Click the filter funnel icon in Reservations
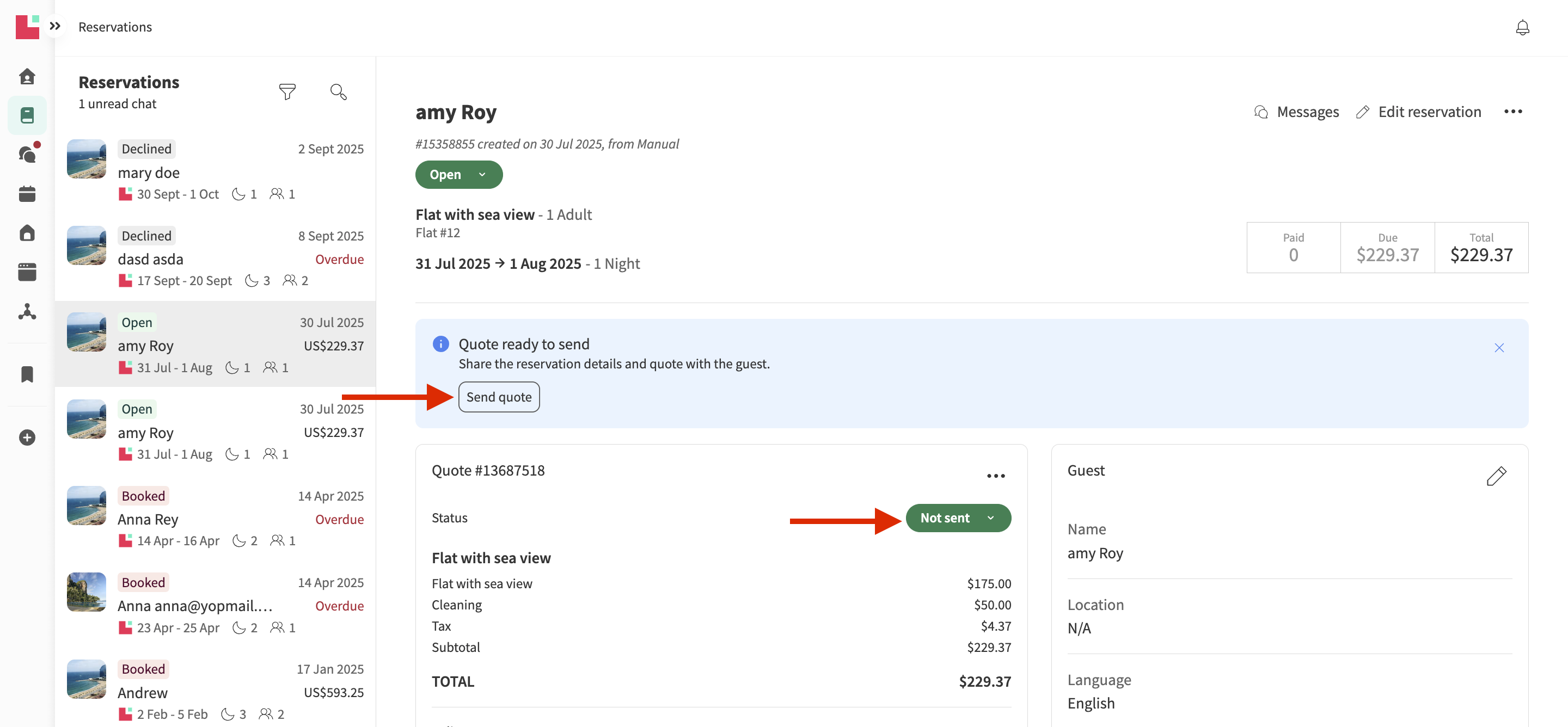 pyautogui.click(x=287, y=92)
